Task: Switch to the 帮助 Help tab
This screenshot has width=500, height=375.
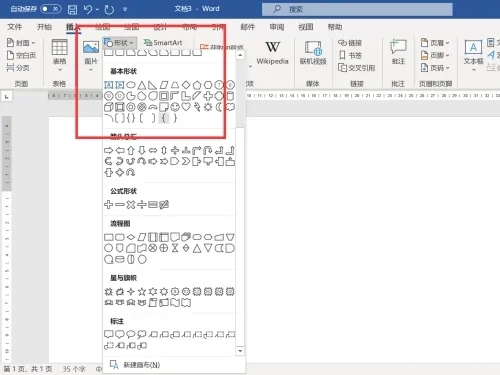Action: point(335,27)
